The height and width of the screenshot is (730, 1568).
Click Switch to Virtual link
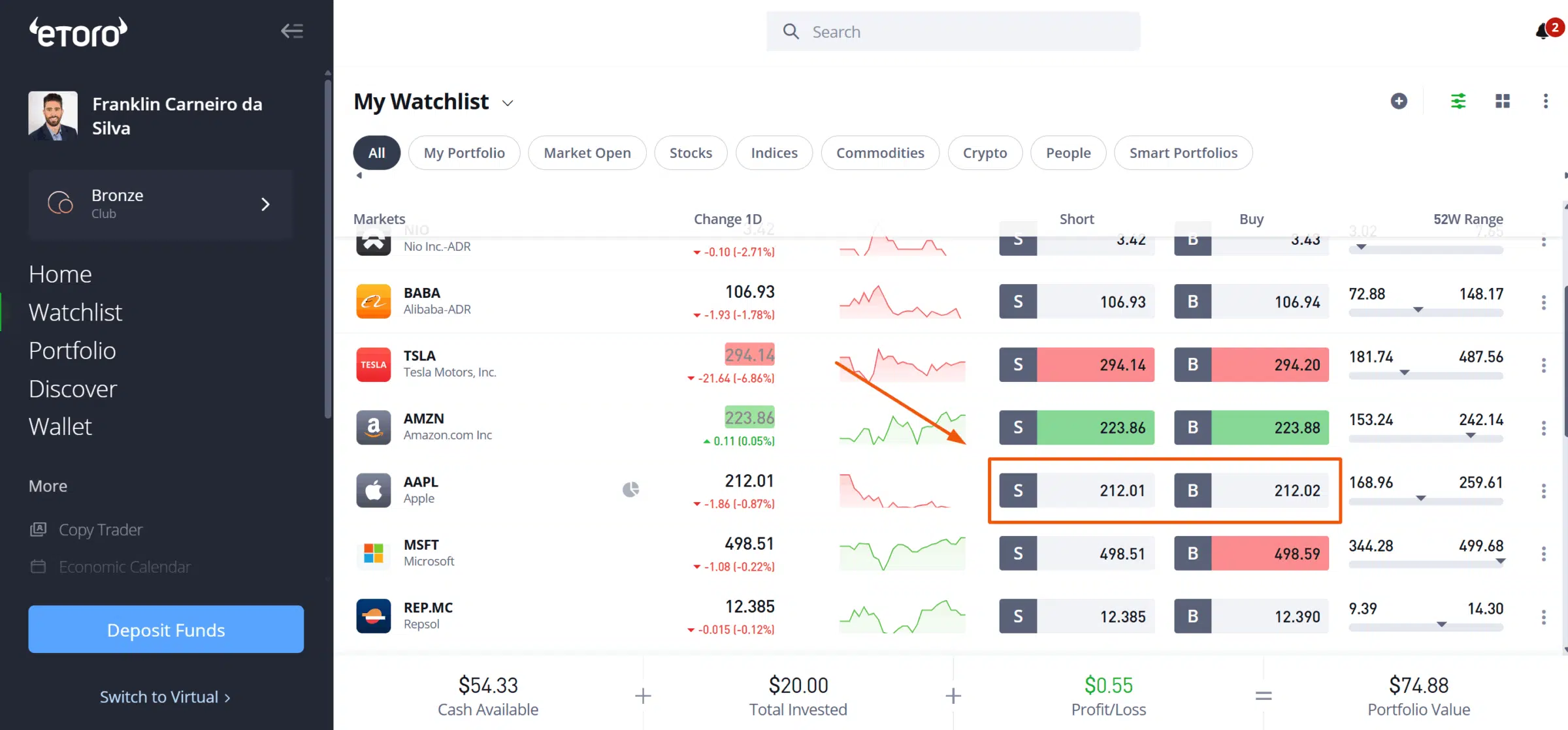click(x=165, y=697)
